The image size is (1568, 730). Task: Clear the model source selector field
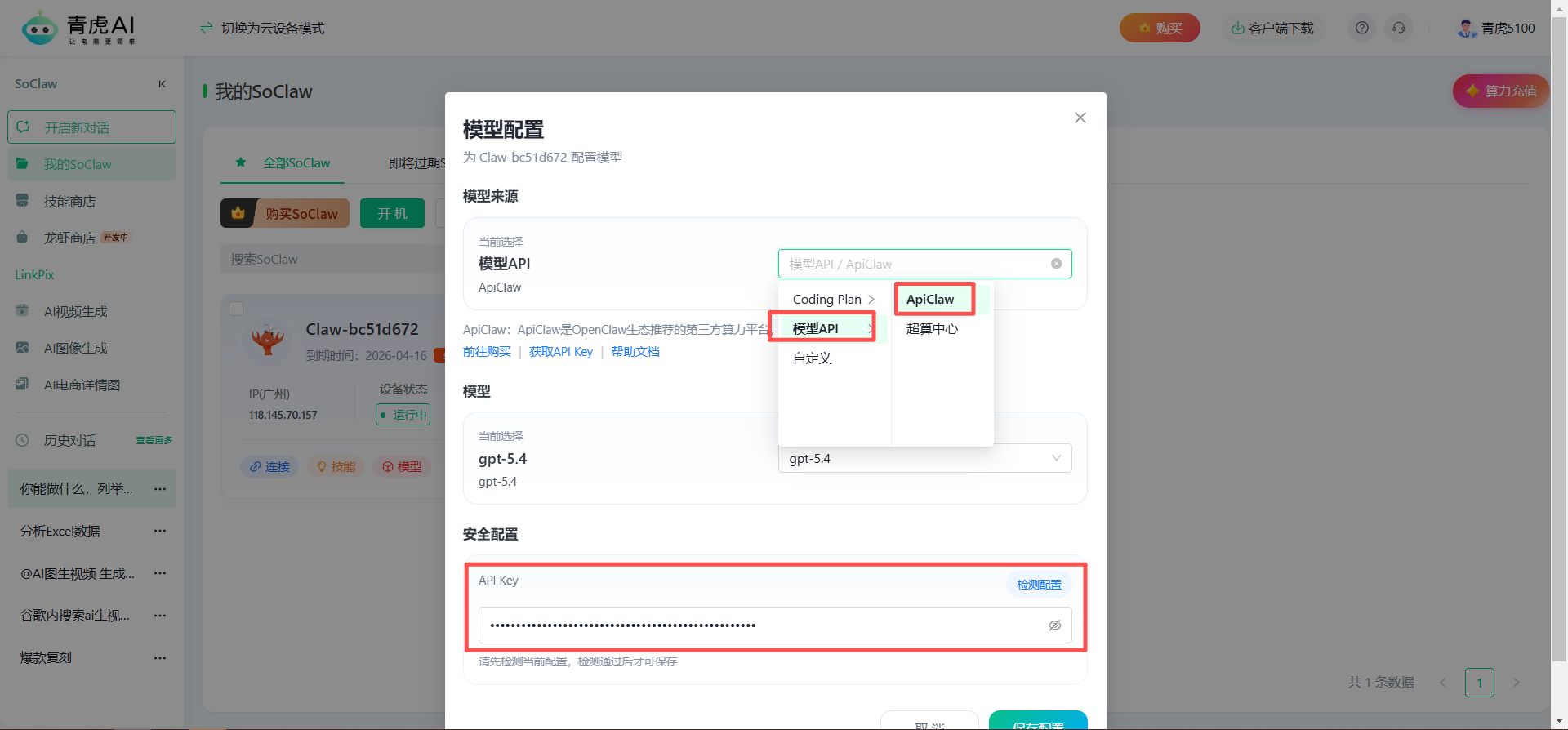point(1056,264)
